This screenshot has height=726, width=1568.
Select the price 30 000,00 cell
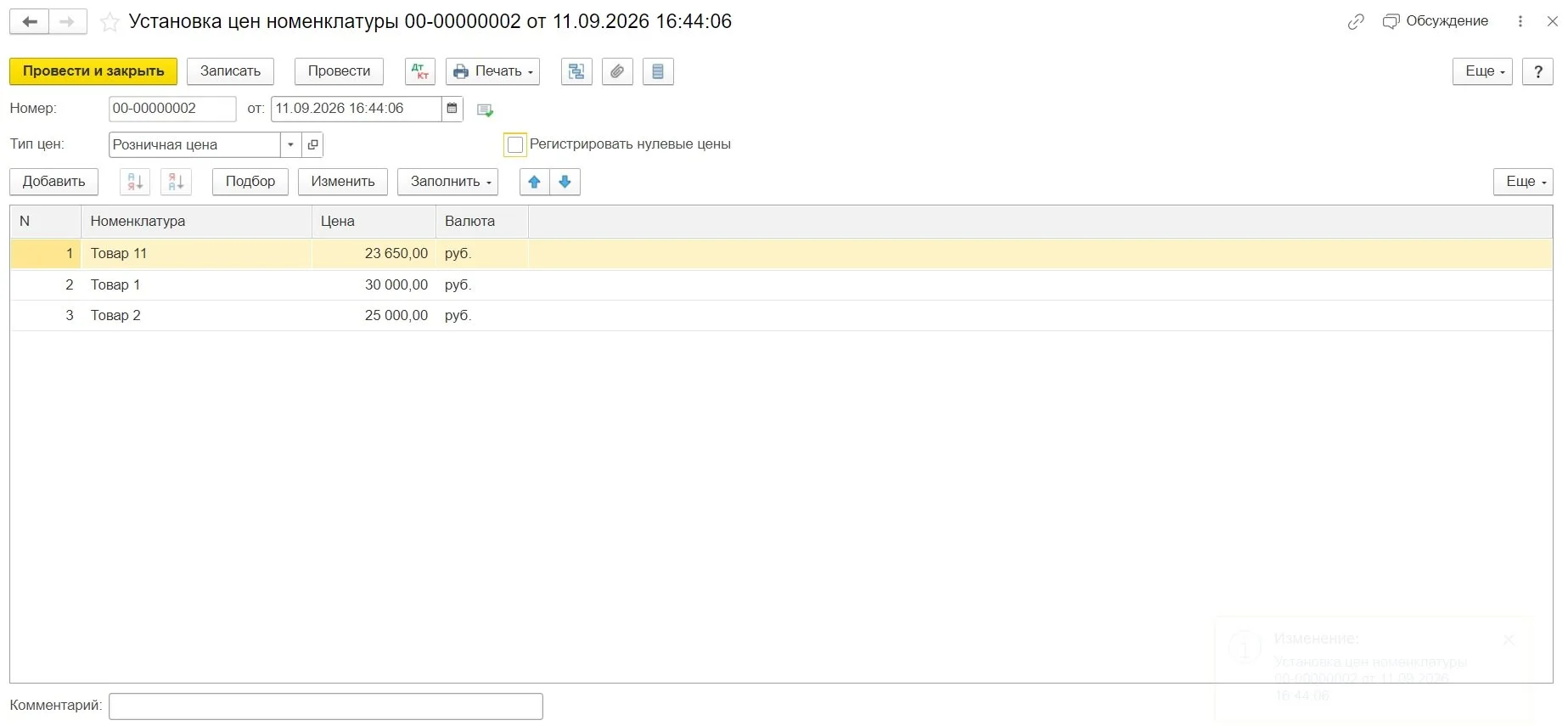click(374, 285)
